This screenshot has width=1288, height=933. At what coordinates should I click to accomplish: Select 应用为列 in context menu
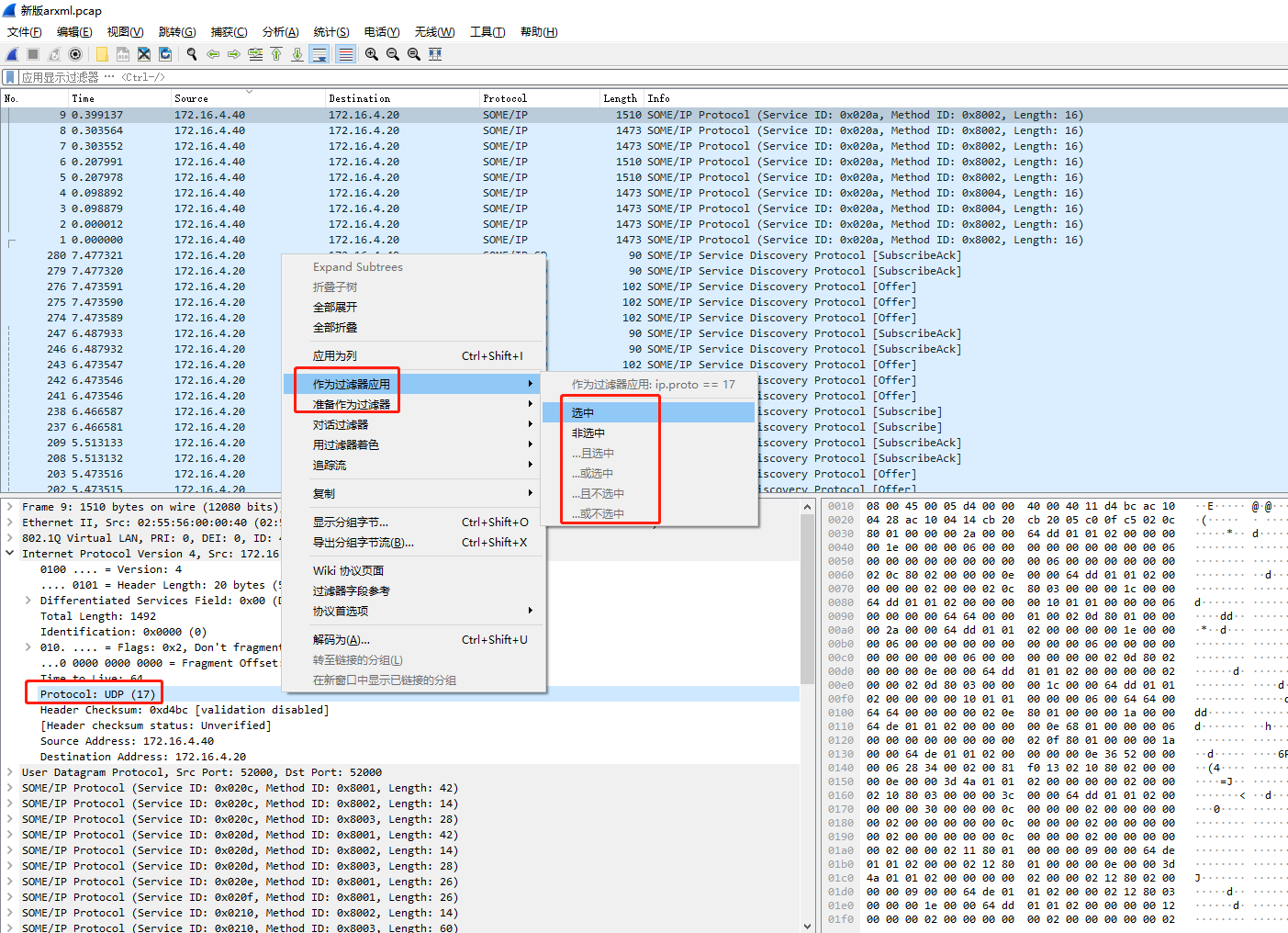(414, 355)
